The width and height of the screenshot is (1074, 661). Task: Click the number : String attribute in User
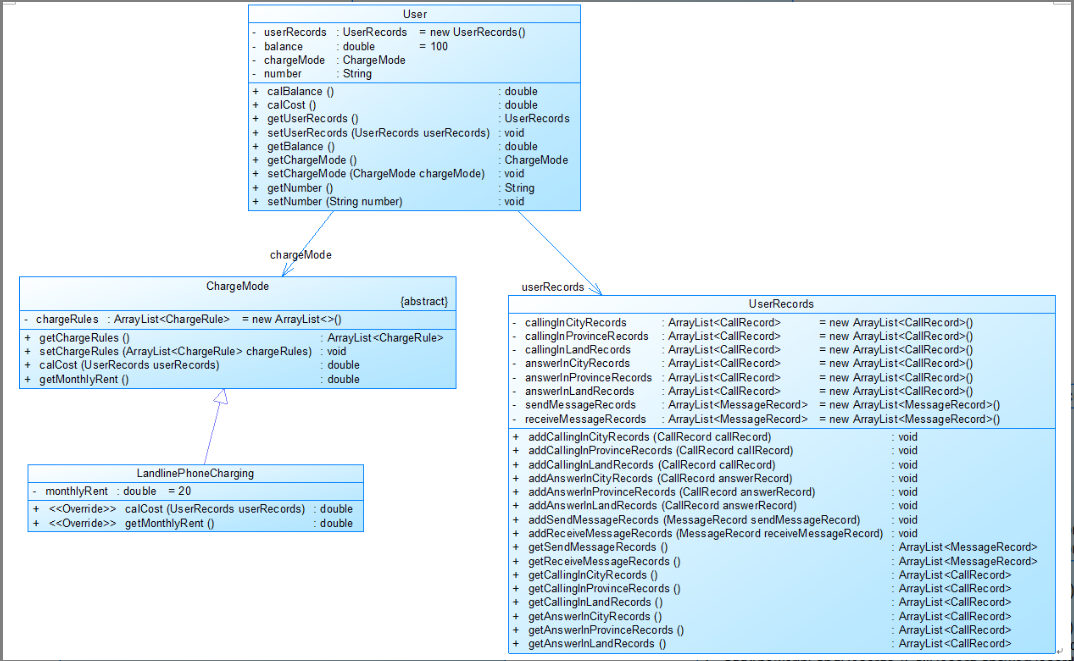(312, 74)
